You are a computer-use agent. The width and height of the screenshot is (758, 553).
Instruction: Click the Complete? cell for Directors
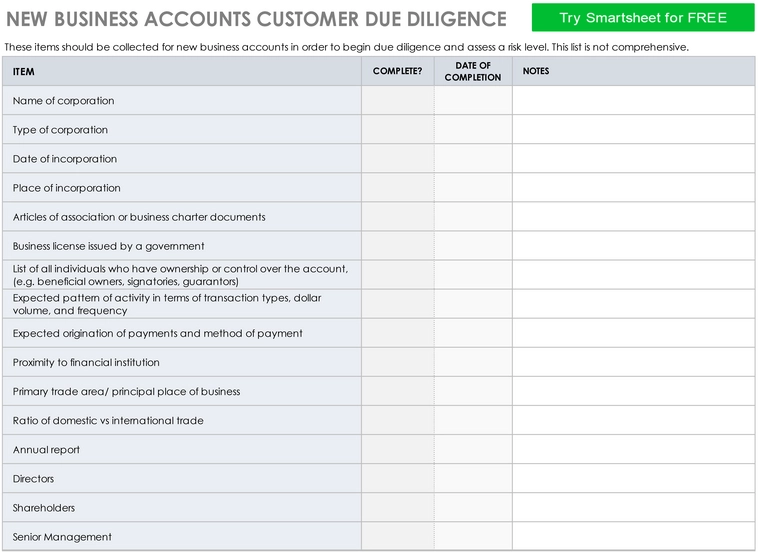[398, 479]
